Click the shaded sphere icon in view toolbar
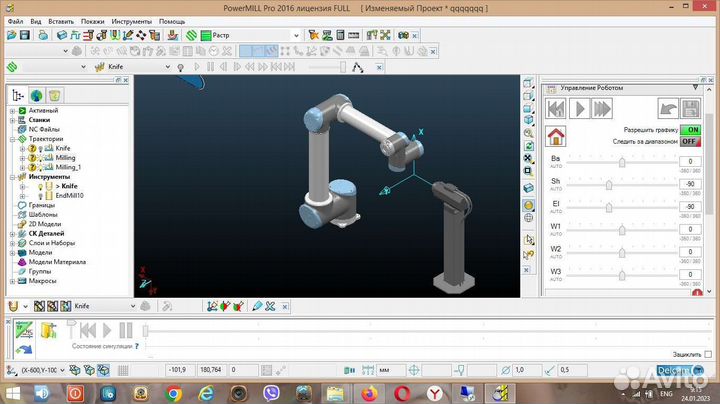The height and width of the screenshot is (404, 720). click(529, 205)
